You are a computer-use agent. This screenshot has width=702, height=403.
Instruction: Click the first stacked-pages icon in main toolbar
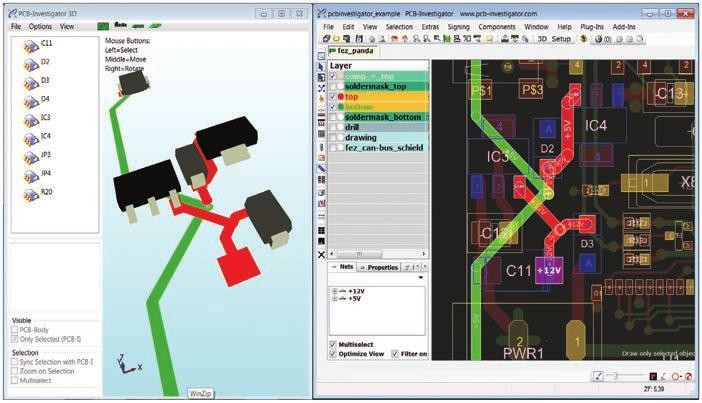point(327,39)
